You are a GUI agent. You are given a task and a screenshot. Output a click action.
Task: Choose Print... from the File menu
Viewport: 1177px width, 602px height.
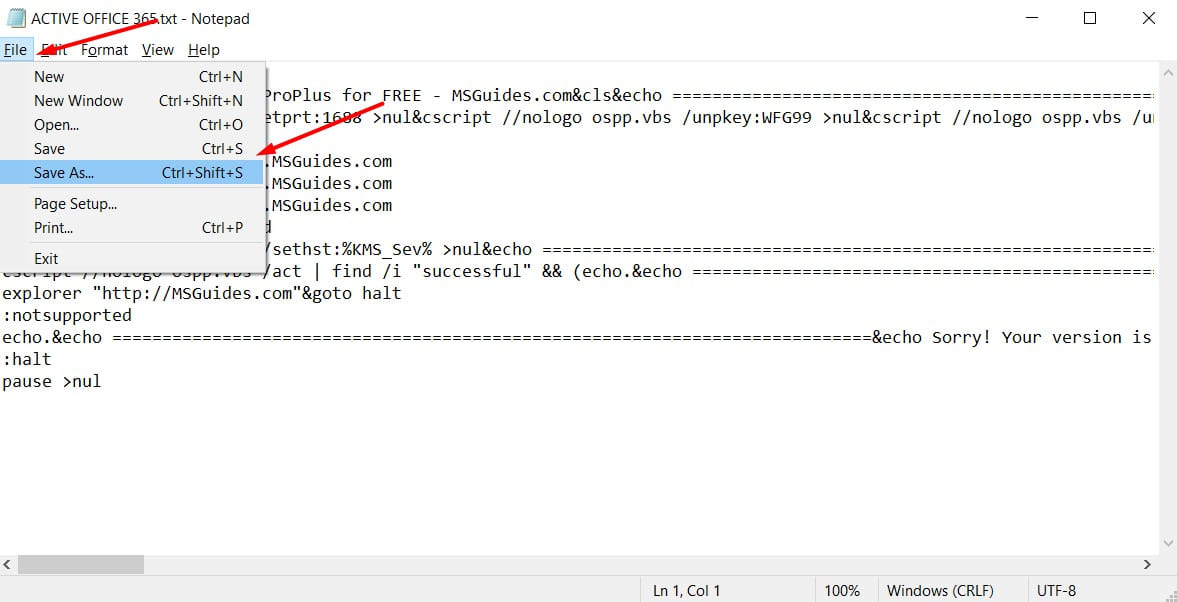(x=133, y=227)
